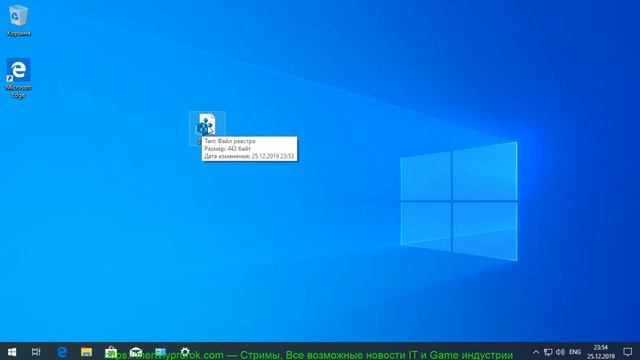Viewport: 640px width, 360px height.
Task: Select the Microsoft Edge desktop shortcut
Action: point(18,78)
